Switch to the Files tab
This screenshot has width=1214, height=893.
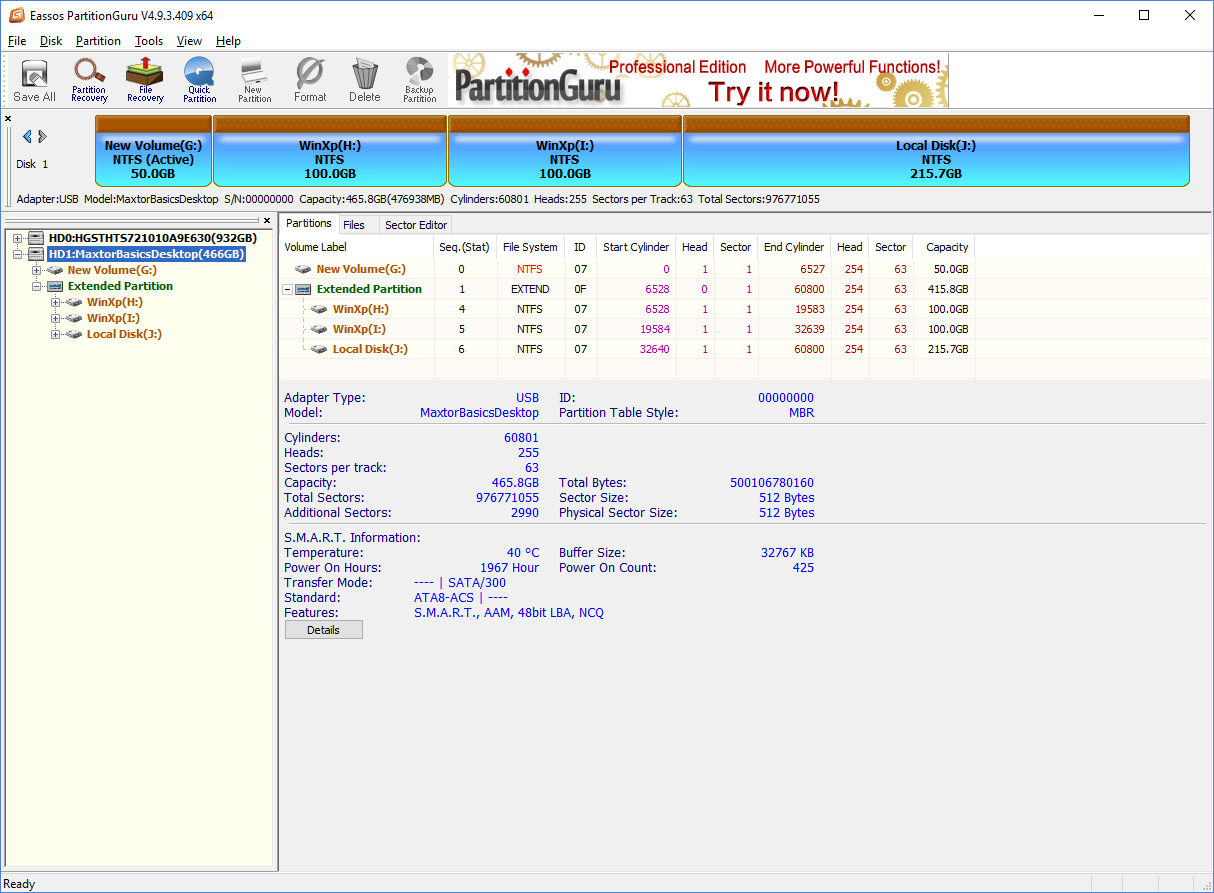354,225
